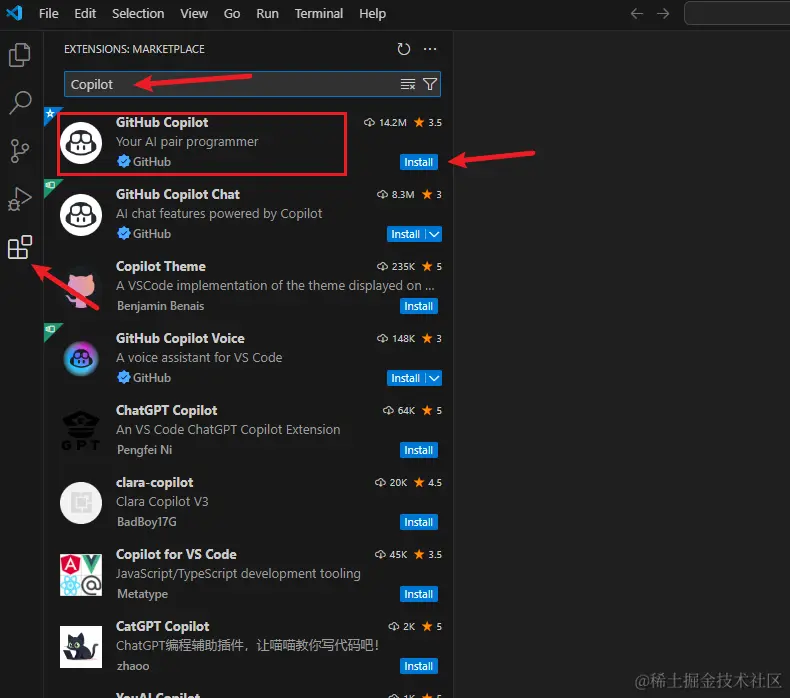Install Copilot for VS Code extension
The height and width of the screenshot is (698, 790).
tap(418, 594)
